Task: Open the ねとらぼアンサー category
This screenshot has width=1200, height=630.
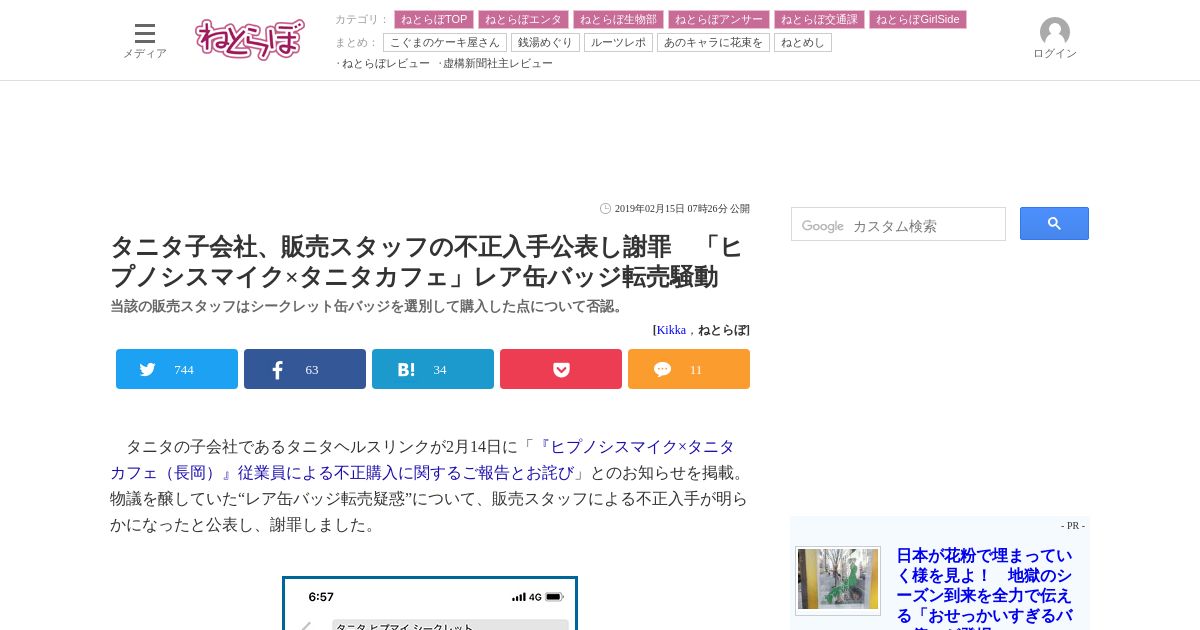Action: click(x=719, y=19)
